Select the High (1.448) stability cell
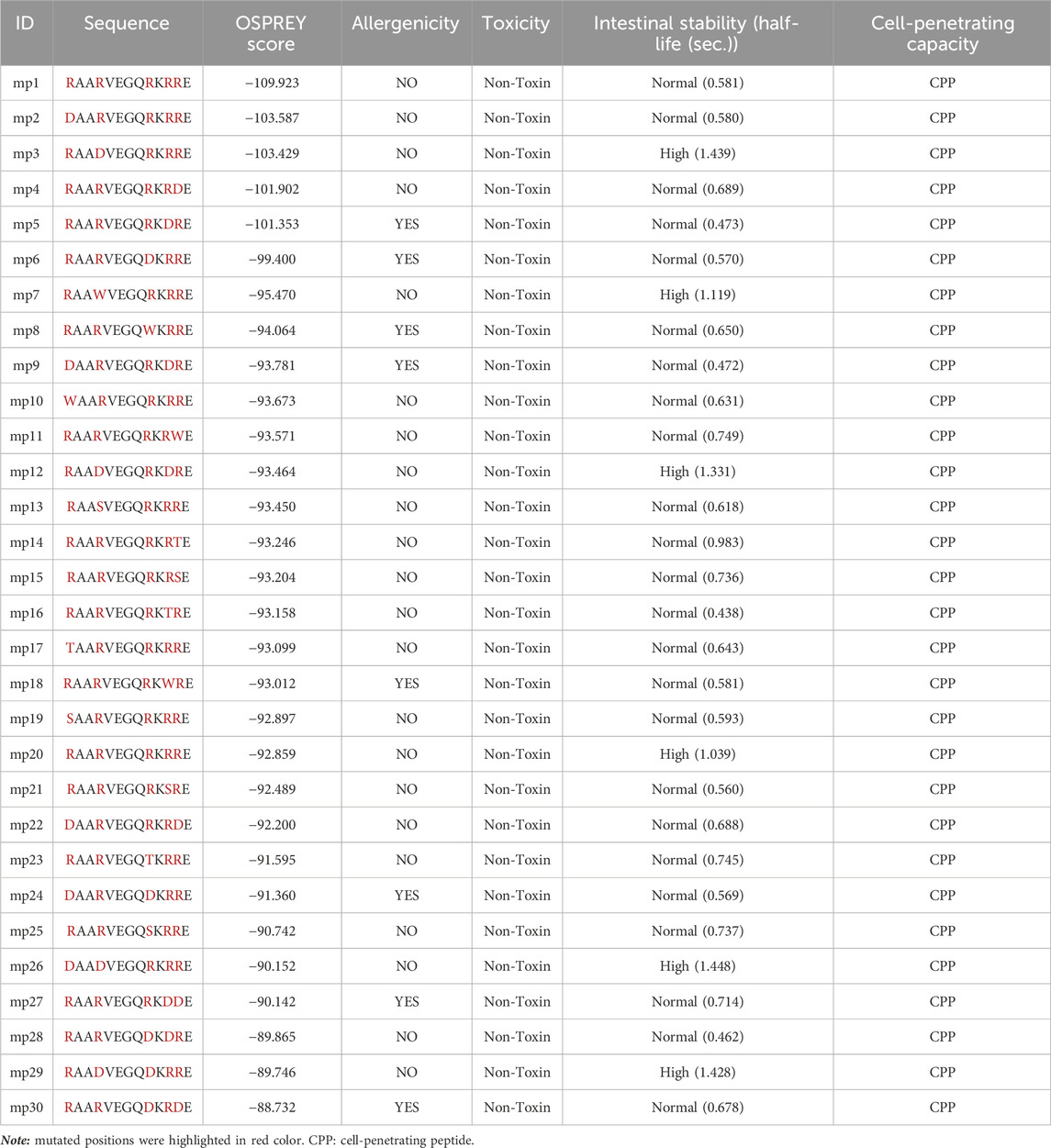Viewport: 1051px width, 1148px height. tap(697, 966)
